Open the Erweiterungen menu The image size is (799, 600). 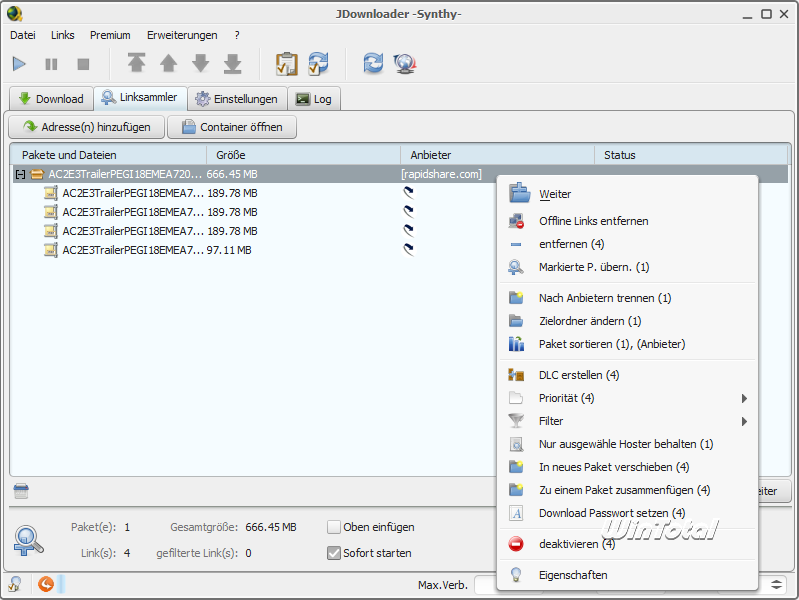click(182, 35)
